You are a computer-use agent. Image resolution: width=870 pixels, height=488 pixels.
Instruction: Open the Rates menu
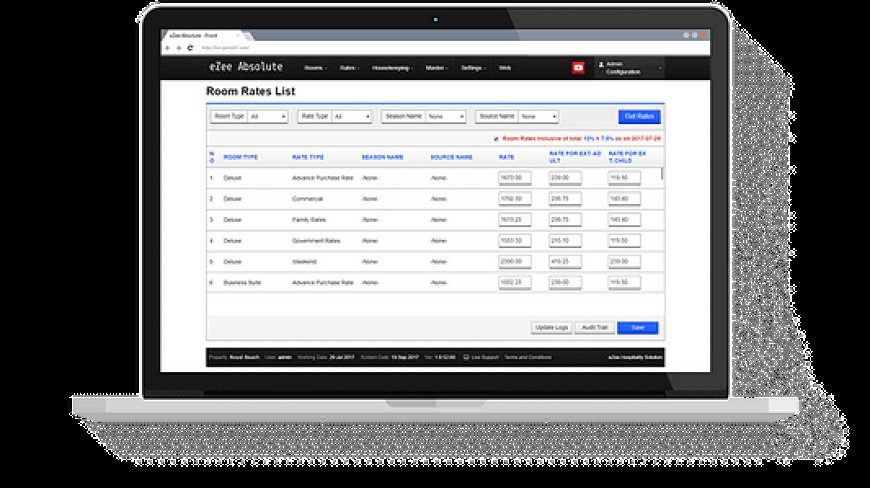coord(348,68)
